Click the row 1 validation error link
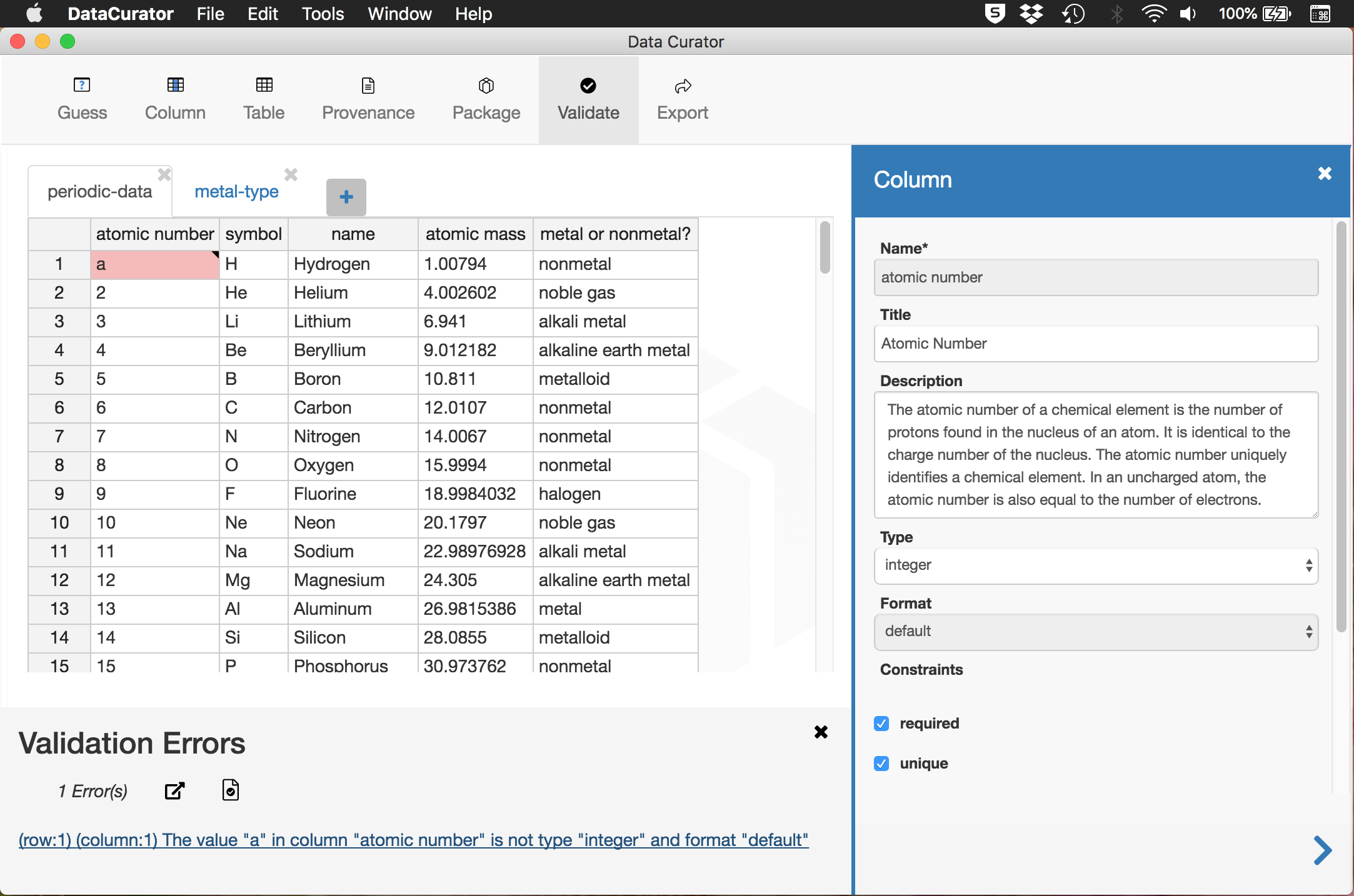The image size is (1354, 896). pyautogui.click(x=413, y=840)
